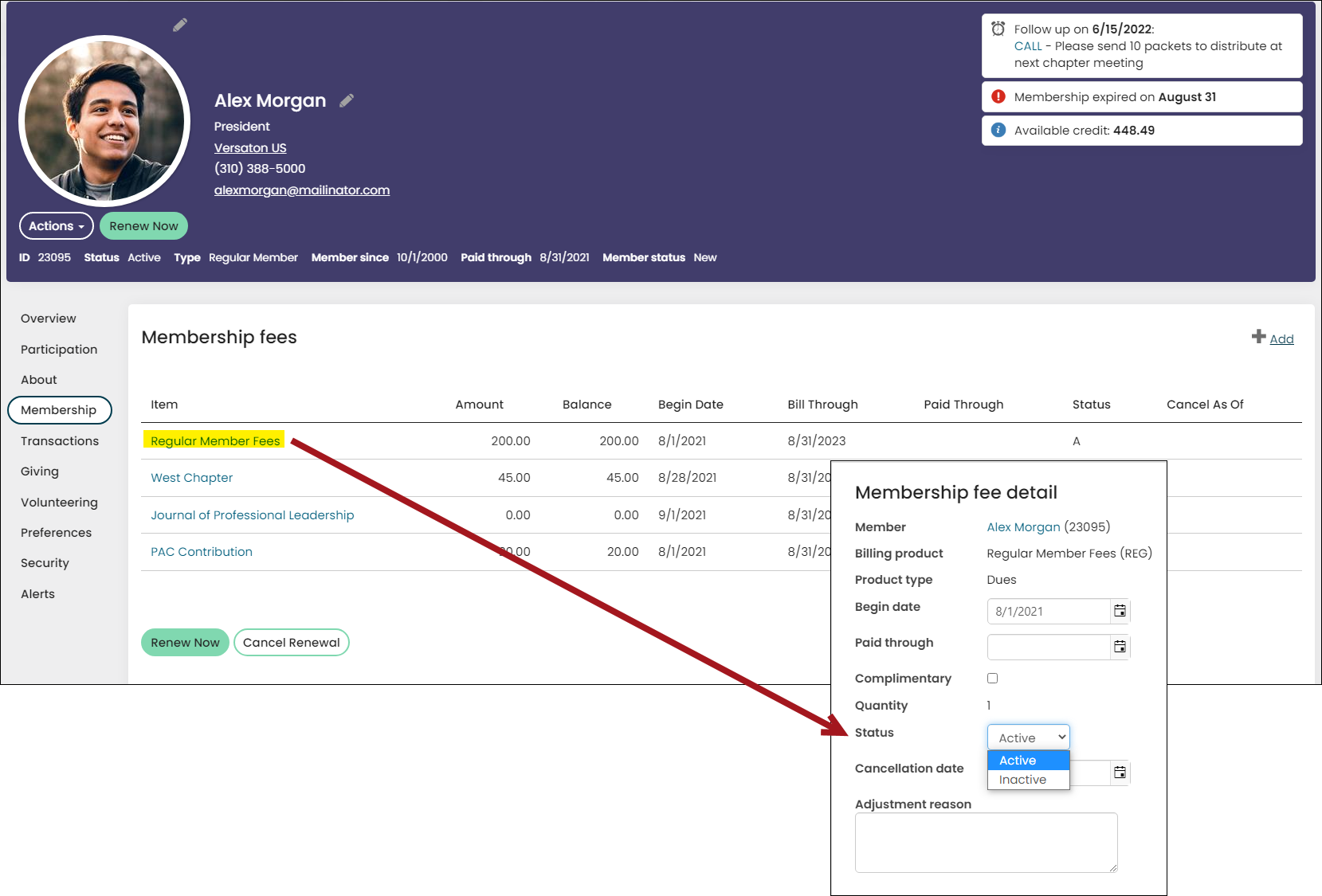
Task: Click the Balance column header
Action: pyautogui.click(x=587, y=405)
